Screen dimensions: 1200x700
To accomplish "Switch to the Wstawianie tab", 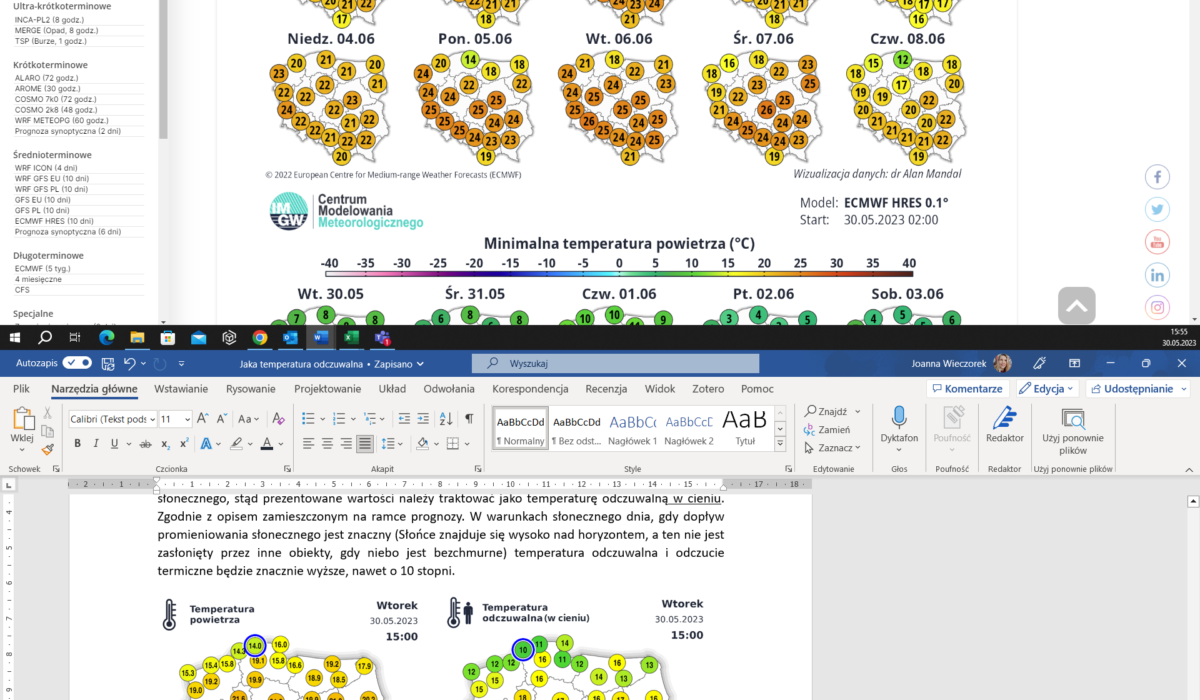I will pos(181,389).
